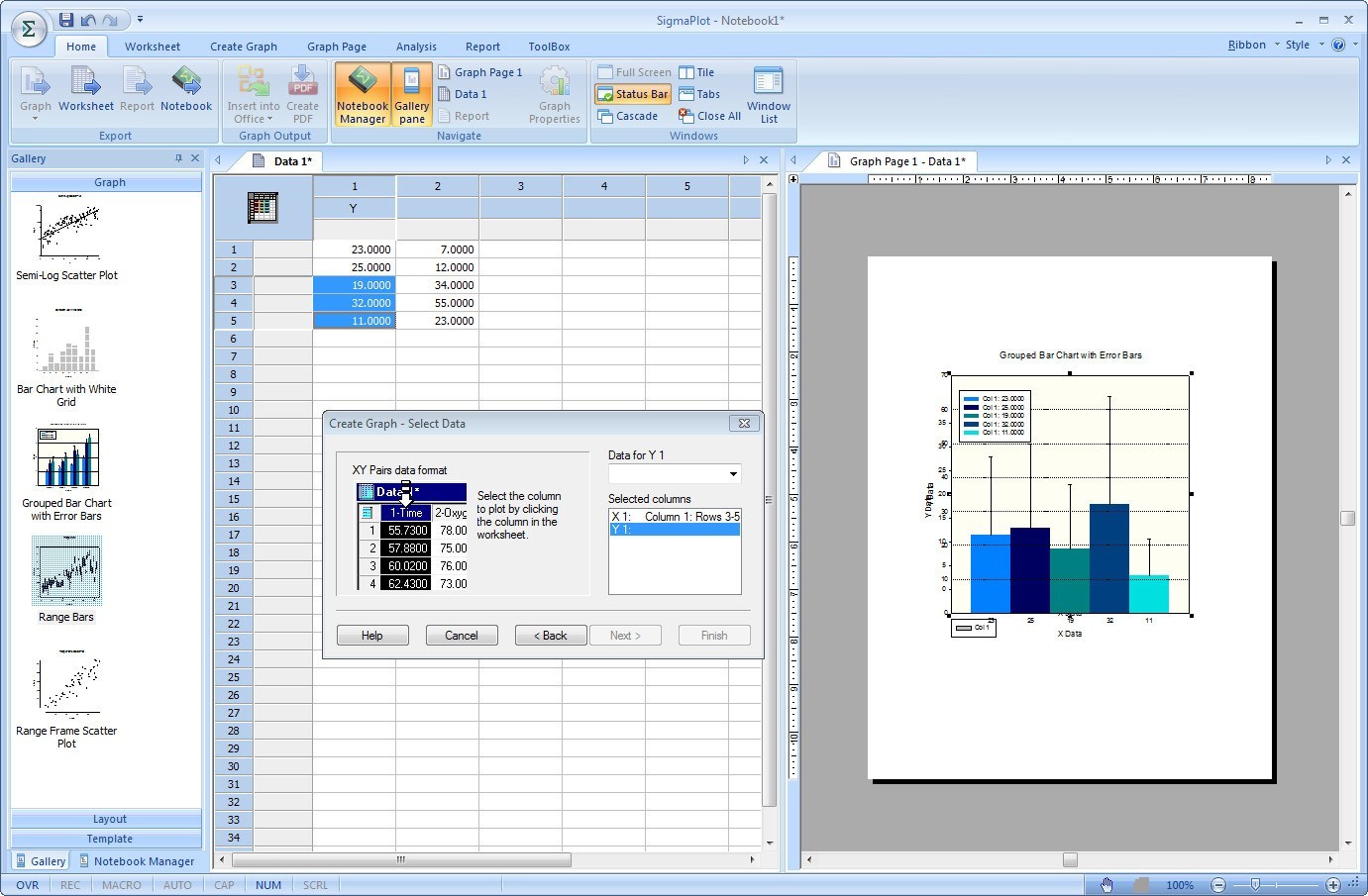This screenshot has width=1368, height=896.
Task: Click the zoom in plus button
Action: click(x=1333, y=884)
